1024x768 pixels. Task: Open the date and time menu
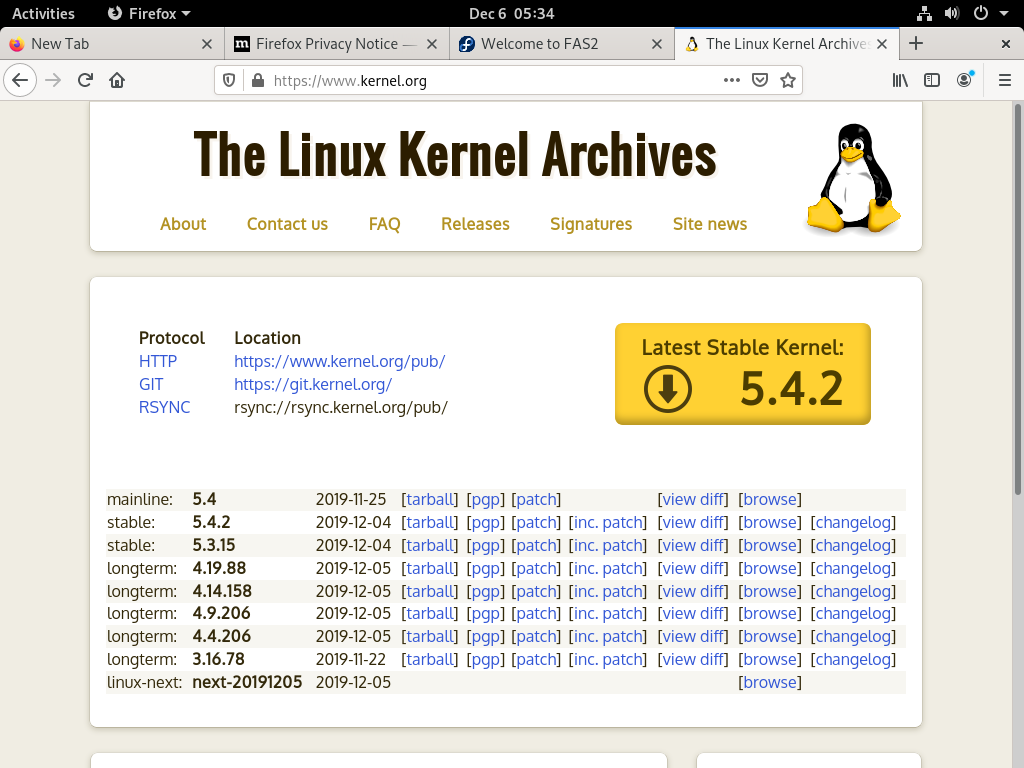[511, 13]
